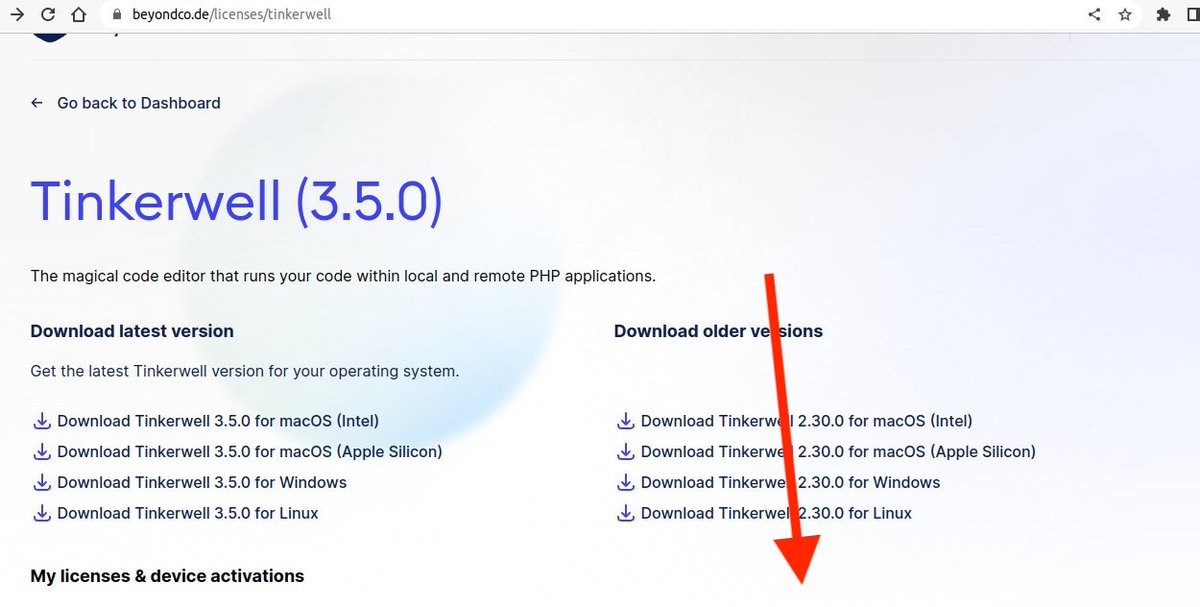Screen dimensions: 1200x607
Task: Click download icon for 2.30.0 Linux
Action: coord(625,514)
